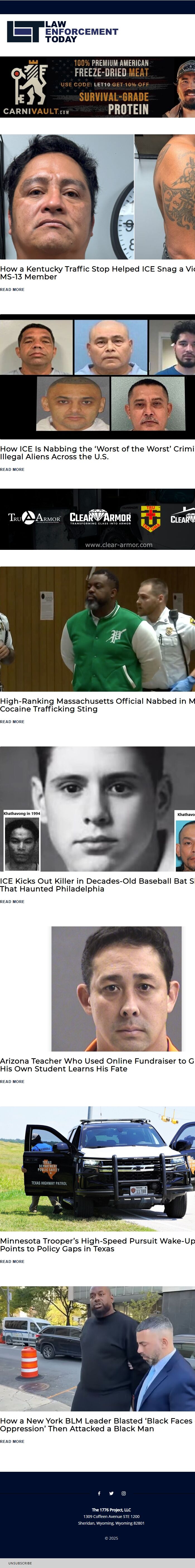
Task: Click the Texas Highway Patrol truck photo
Action: click(97, 1169)
